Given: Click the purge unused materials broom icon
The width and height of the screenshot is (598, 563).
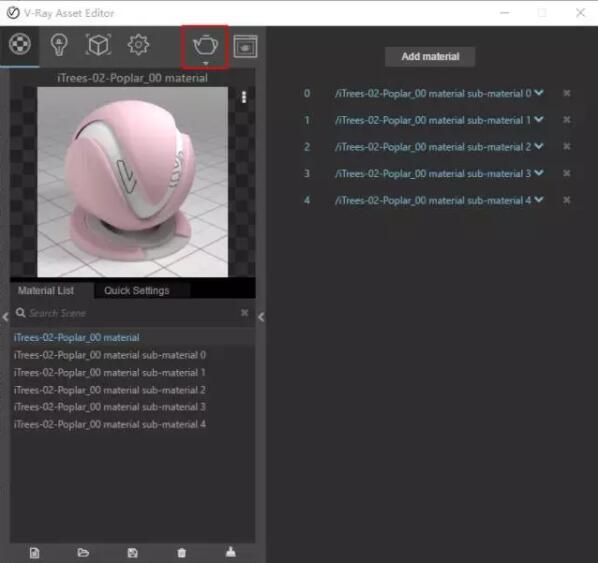Looking at the screenshot, I should (x=231, y=552).
